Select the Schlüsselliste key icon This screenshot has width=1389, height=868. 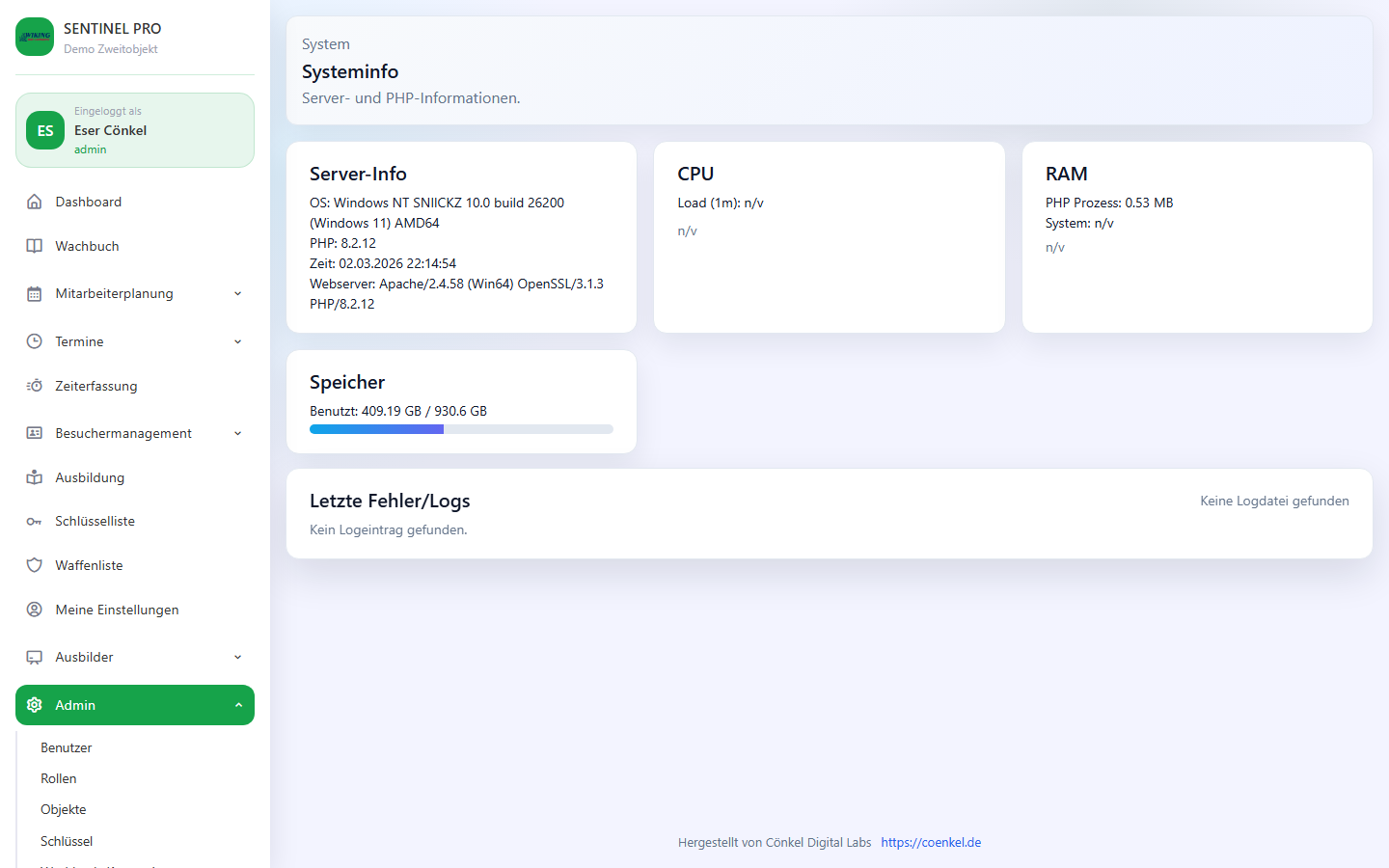pos(34,521)
